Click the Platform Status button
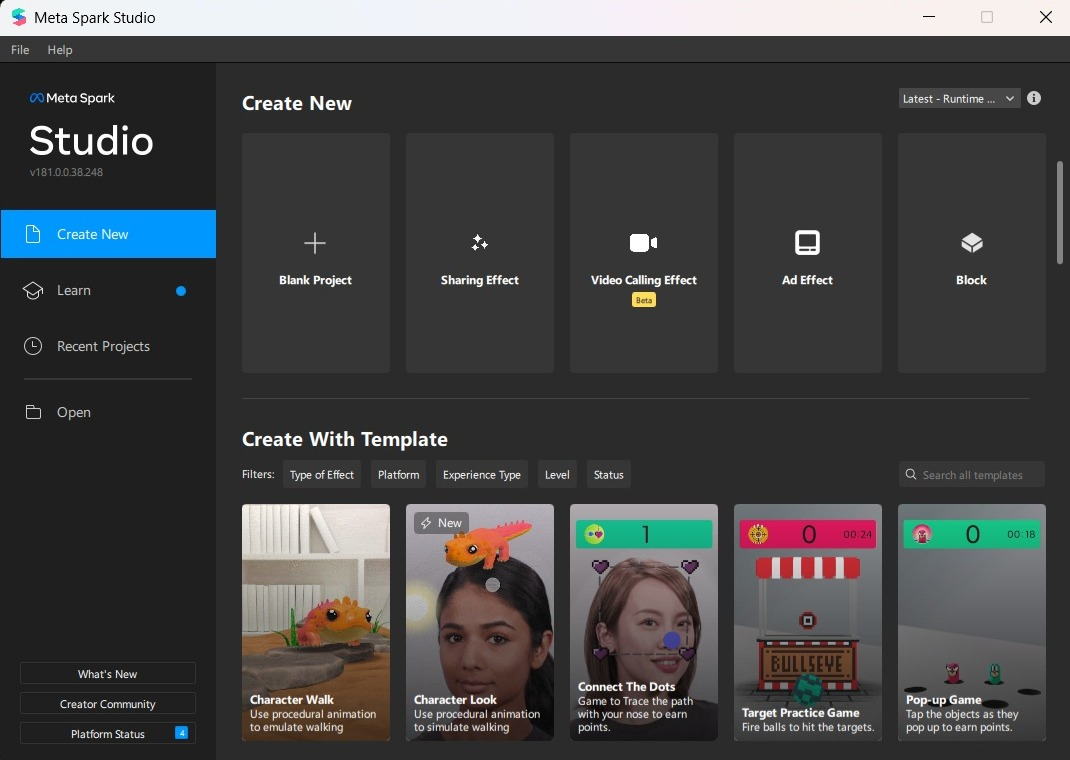 [x=108, y=733]
